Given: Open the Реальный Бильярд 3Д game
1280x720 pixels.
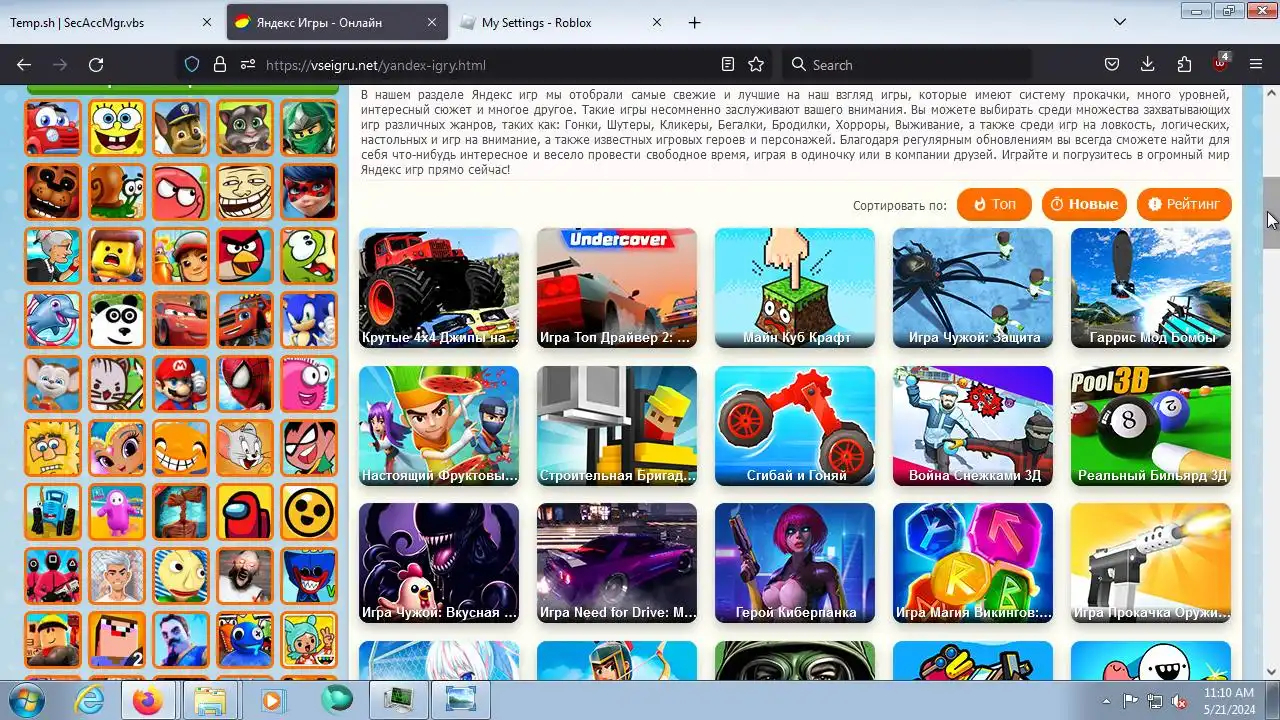Looking at the screenshot, I should click(1151, 426).
